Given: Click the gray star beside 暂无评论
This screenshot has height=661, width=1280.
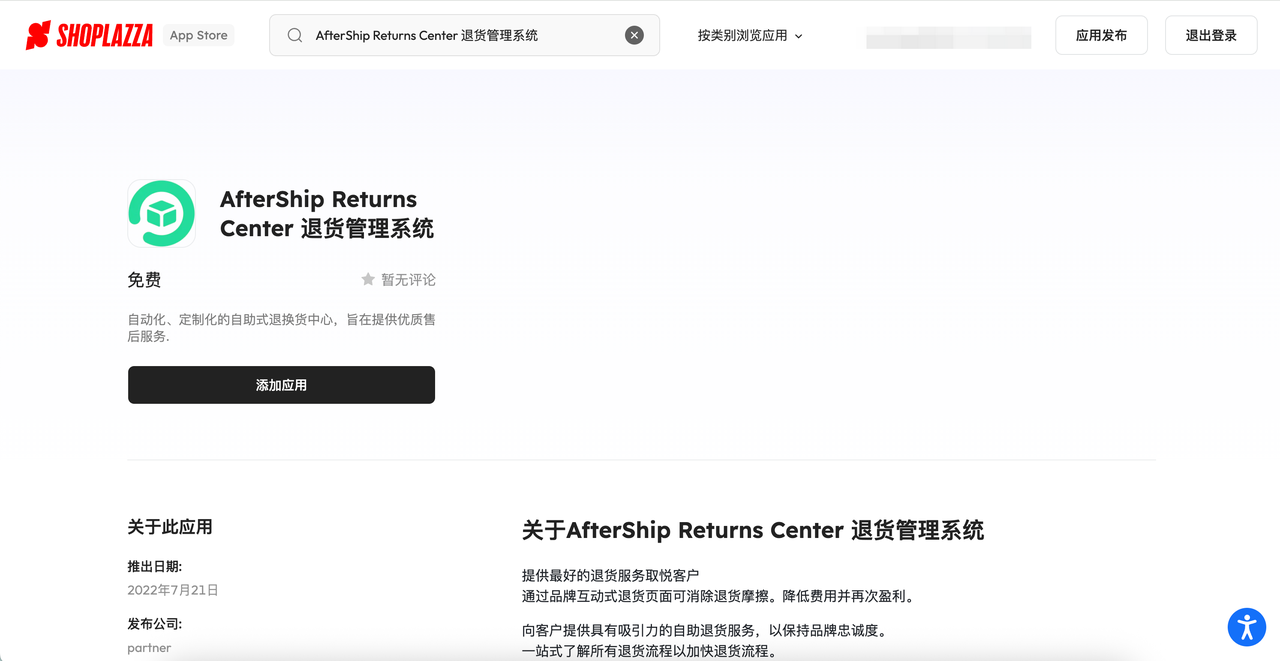Looking at the screenshot, I should pyautogui.click(x=366, y=279).
